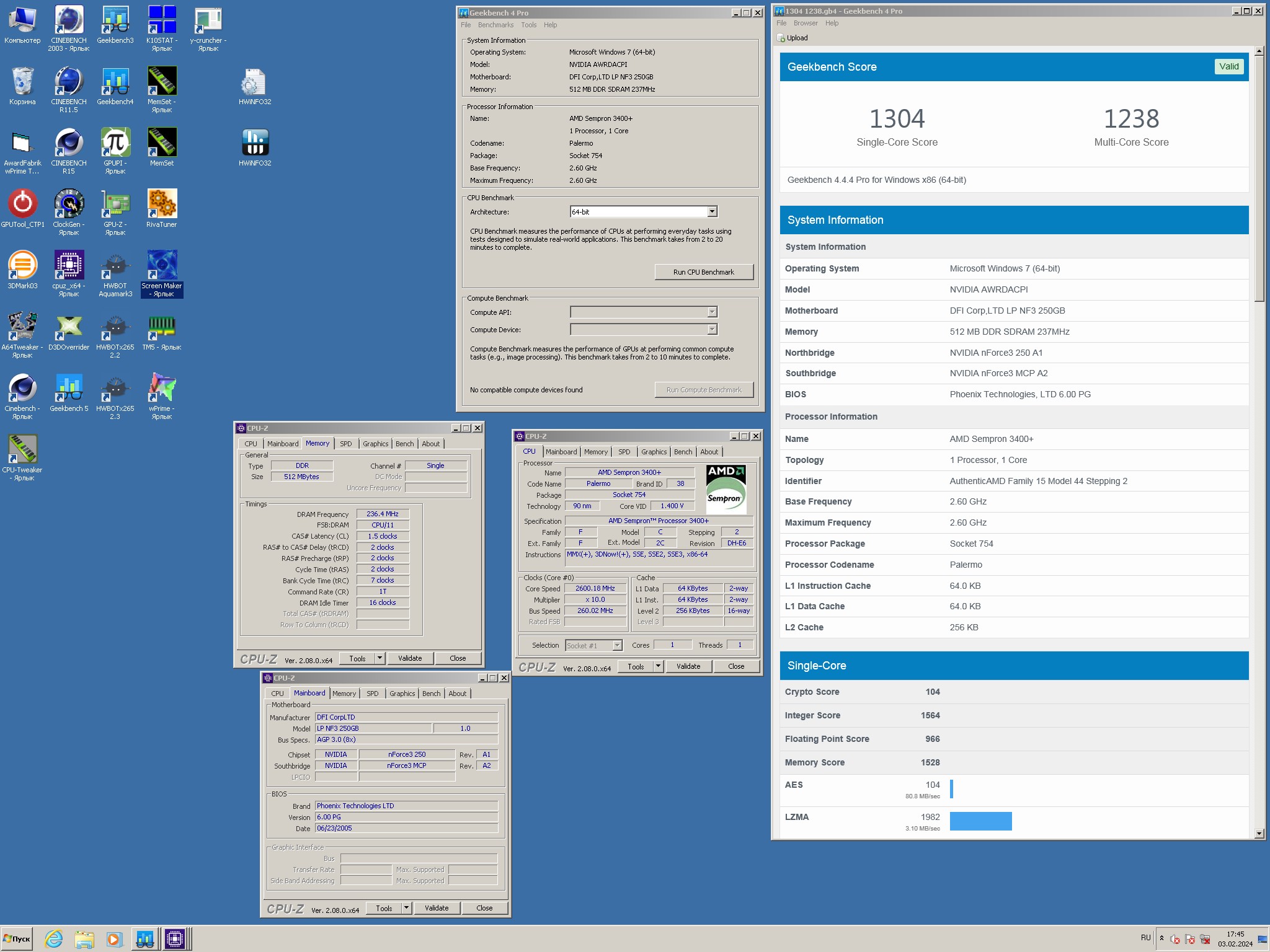The height and width of the screenshot is (952, 1270).
Task: Open Internet Explorer from the taskbar
Action: [x=53, y=939]
